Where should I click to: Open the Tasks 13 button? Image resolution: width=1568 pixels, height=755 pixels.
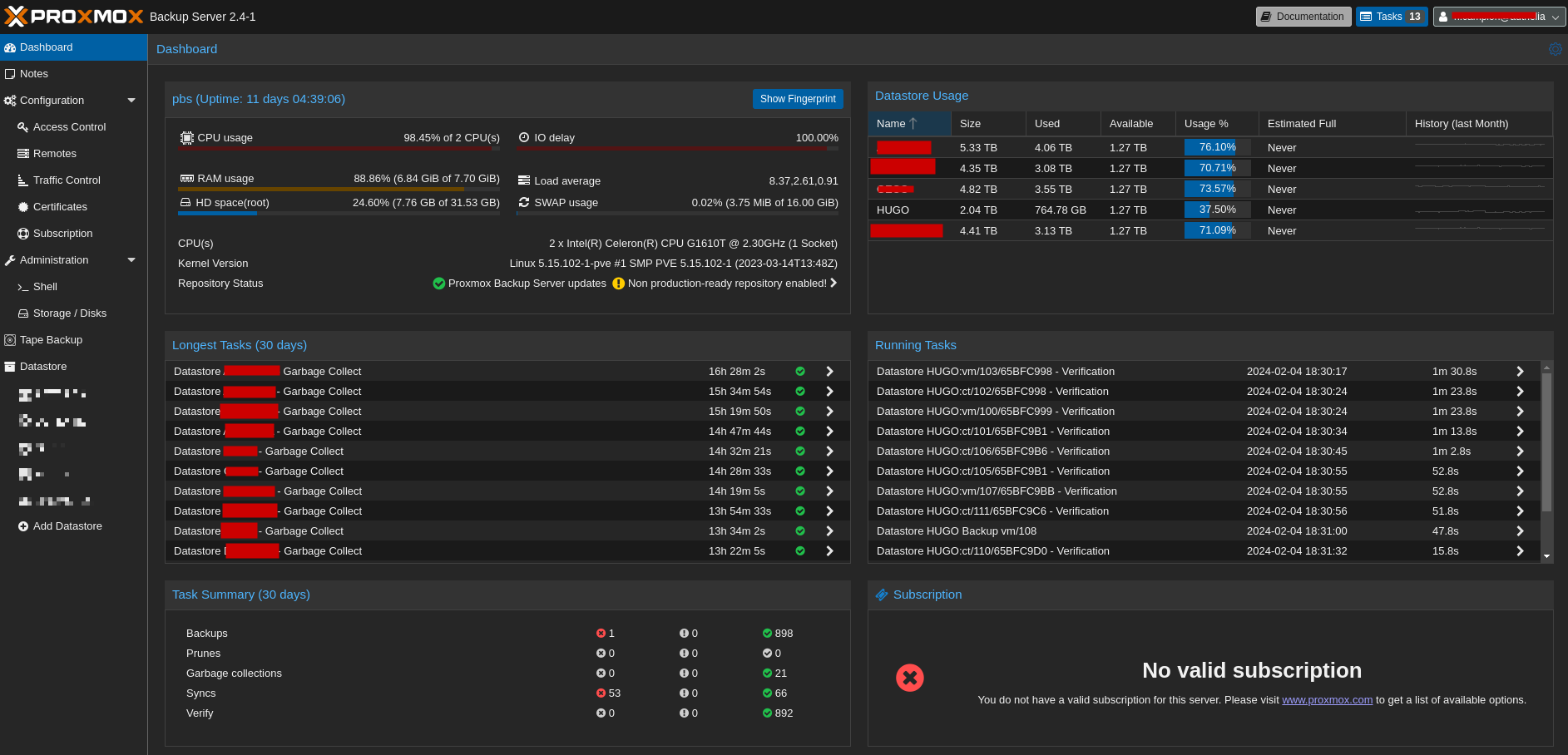coord(1392,17)
